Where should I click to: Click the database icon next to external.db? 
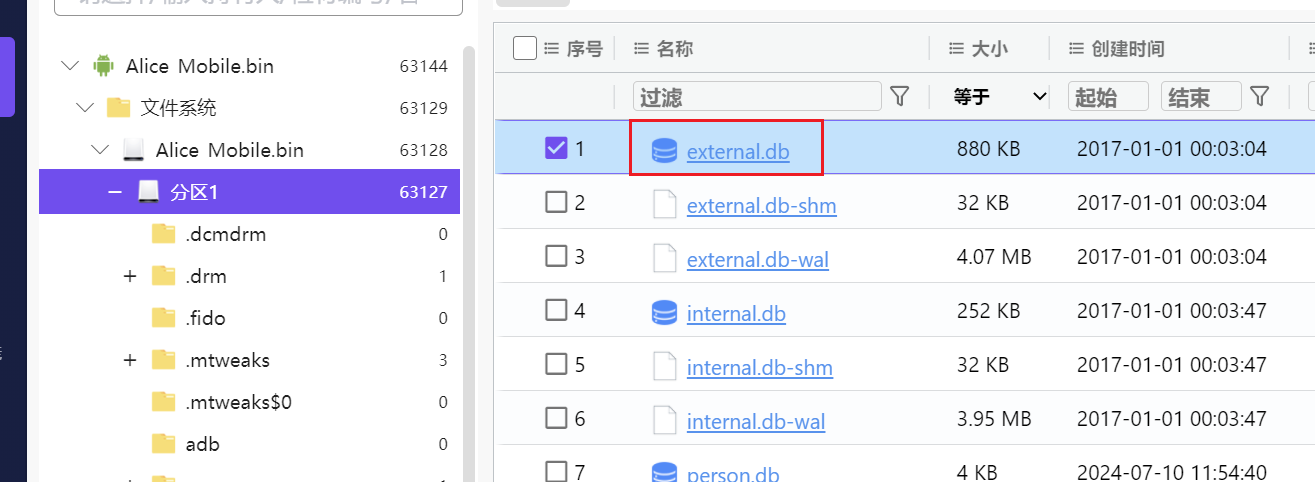click(x=664, y=151)
